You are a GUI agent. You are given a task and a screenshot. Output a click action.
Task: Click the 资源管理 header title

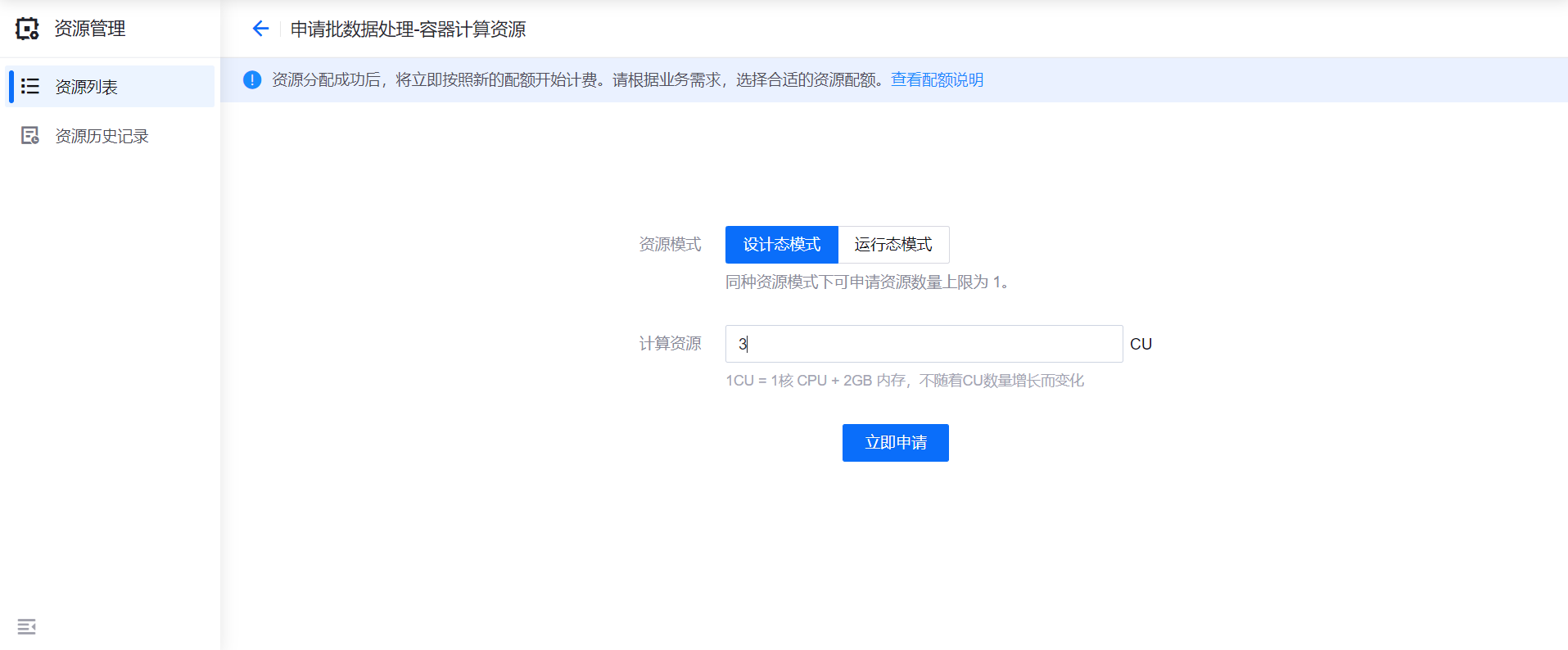coord(90,29)
